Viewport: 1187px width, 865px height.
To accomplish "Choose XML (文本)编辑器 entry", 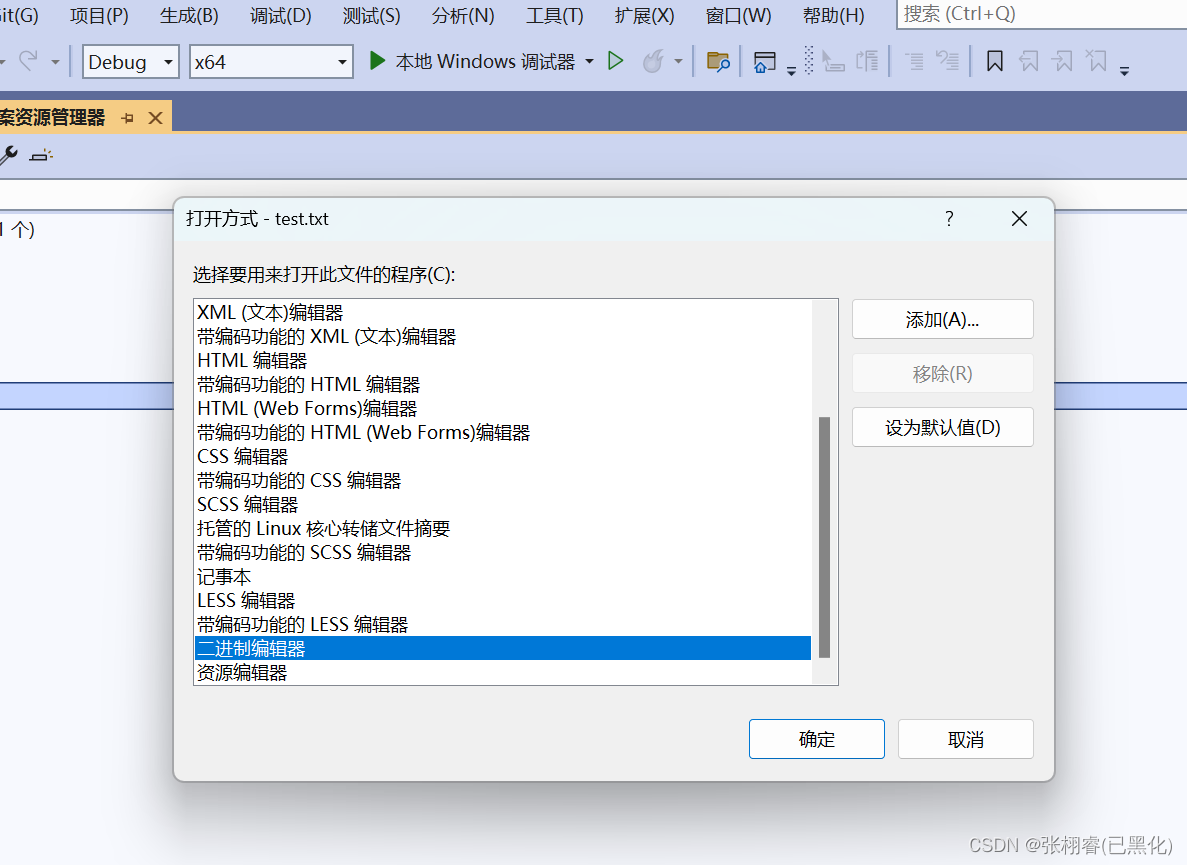I will (x=270, y=312).
